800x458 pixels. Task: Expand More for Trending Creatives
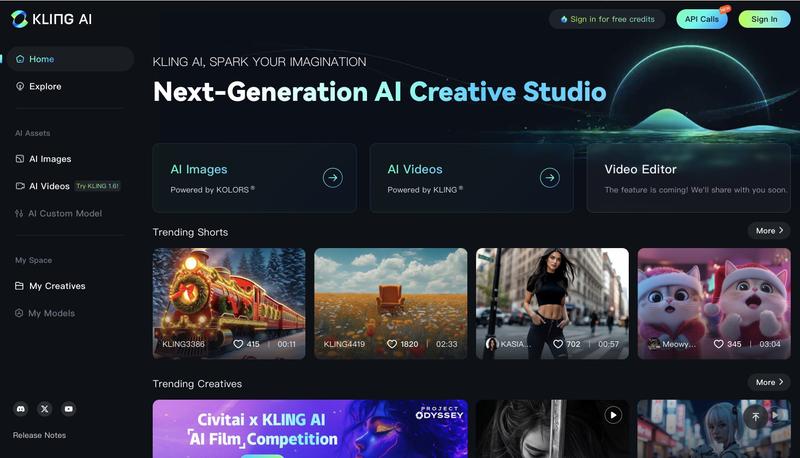769,383
